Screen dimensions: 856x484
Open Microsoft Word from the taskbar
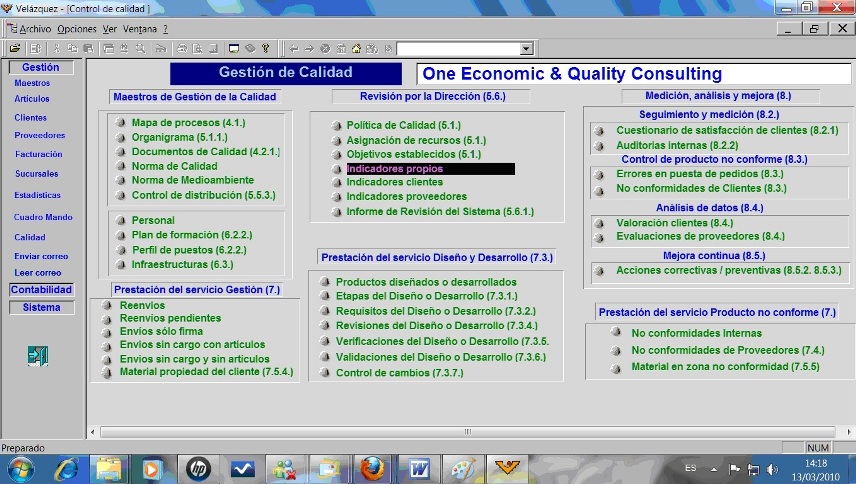(419, 469)
